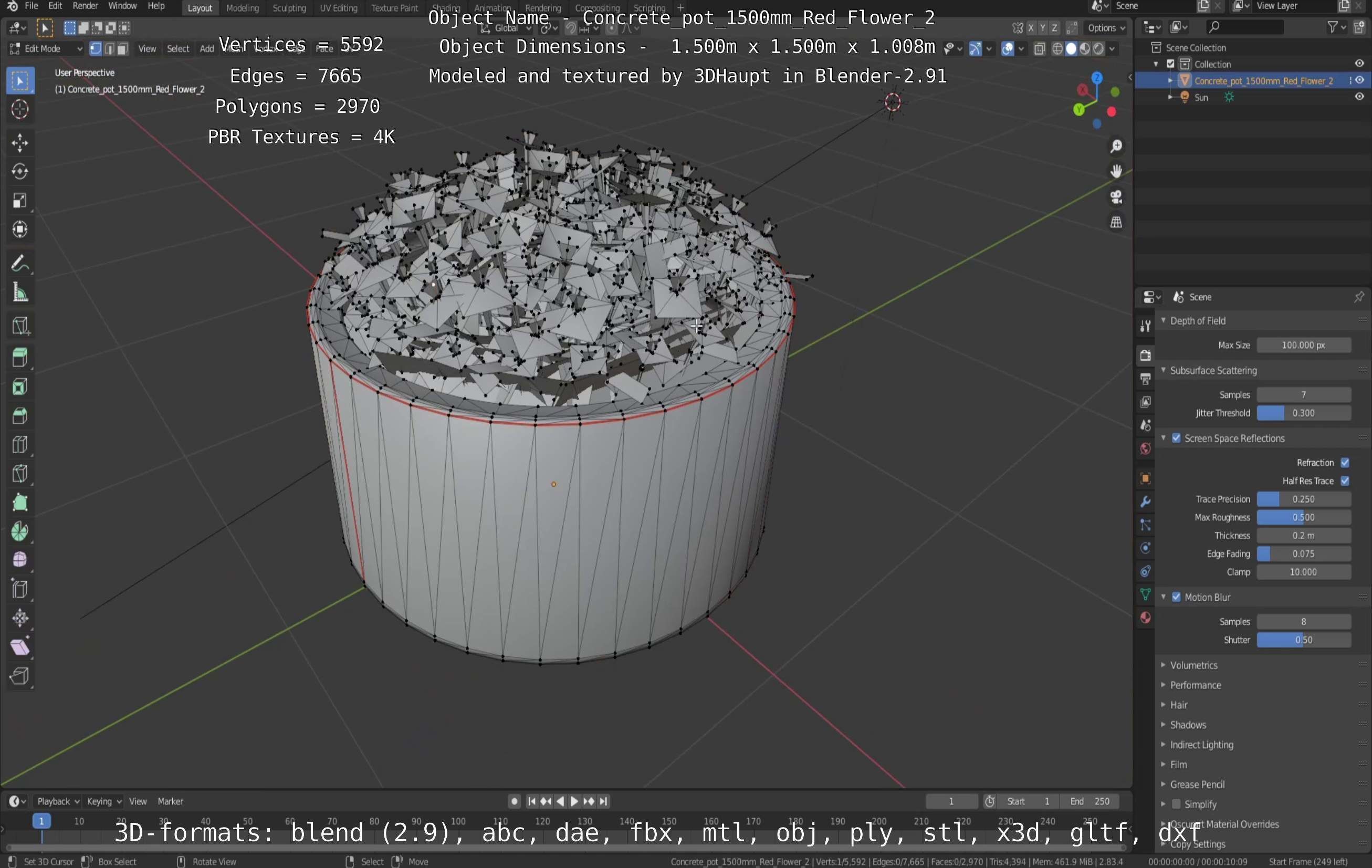Select the Measure tool
Viewport: 1372px width, 868px height.
(20, 292)
